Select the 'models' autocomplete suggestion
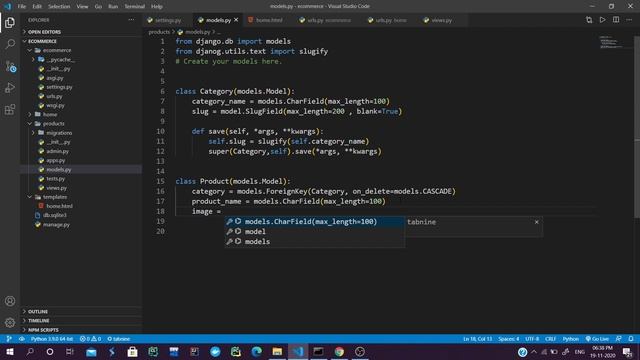The width and height of the screenshot is (640, 360). [314, 242]
